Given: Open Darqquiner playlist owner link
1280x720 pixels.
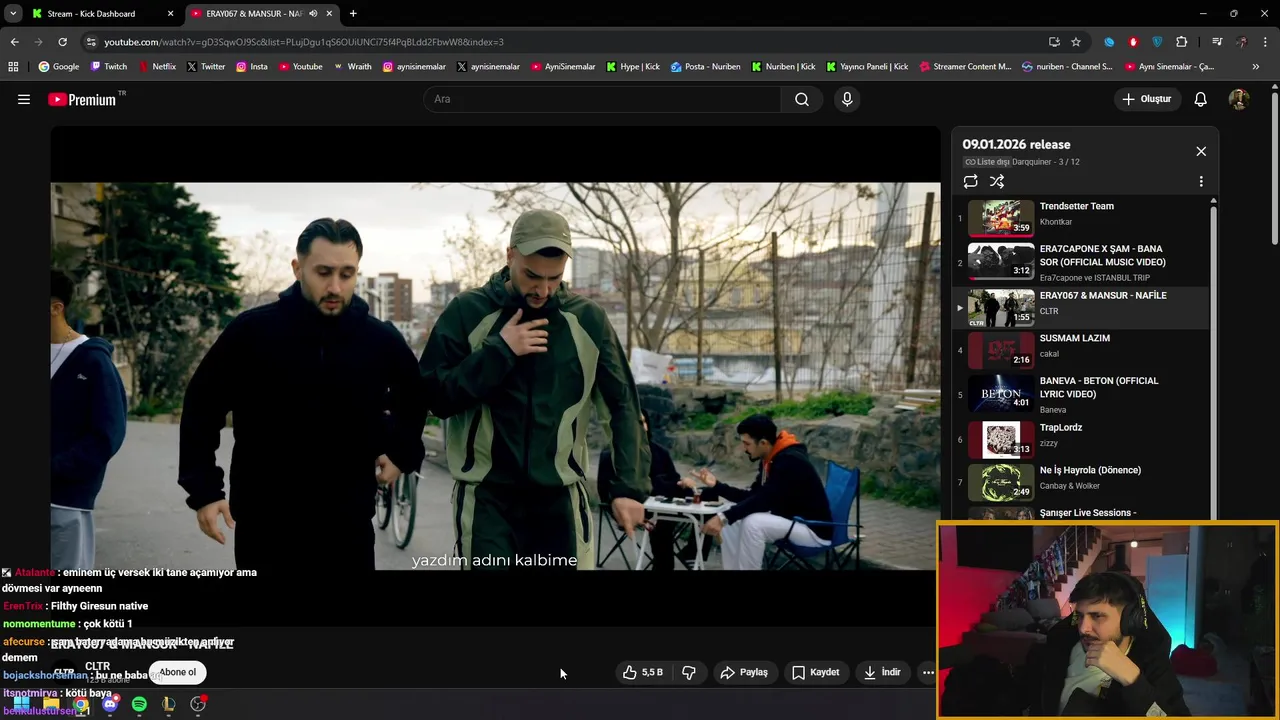Looking at the screenshot, I should click(x=1032, y=162).
